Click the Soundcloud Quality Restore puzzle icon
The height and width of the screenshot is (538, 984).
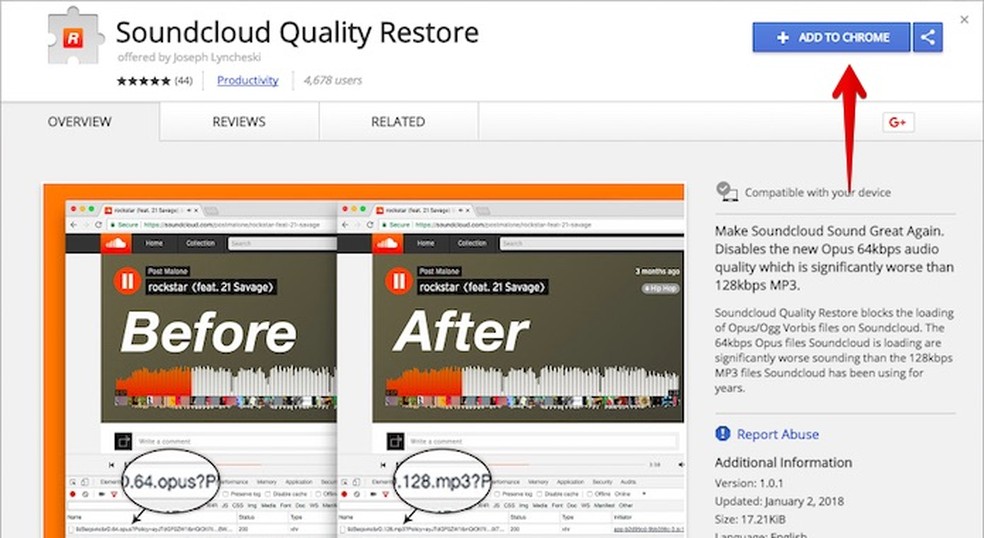77,37
